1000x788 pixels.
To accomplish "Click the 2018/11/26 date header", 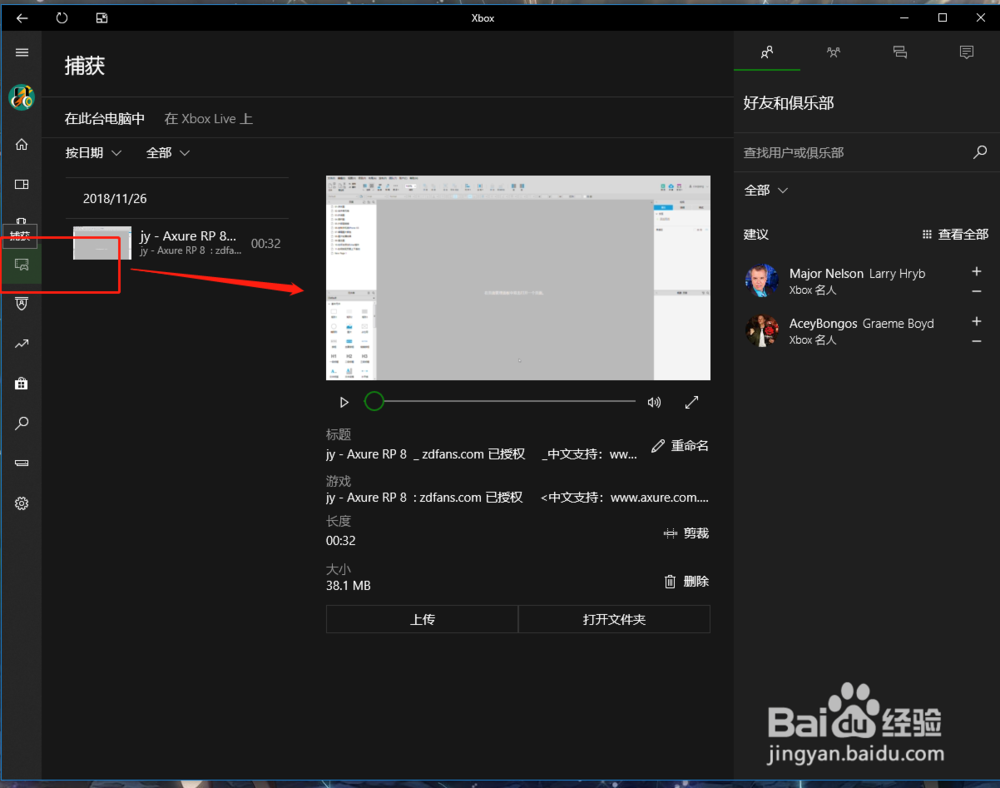I will click(115, 198).
